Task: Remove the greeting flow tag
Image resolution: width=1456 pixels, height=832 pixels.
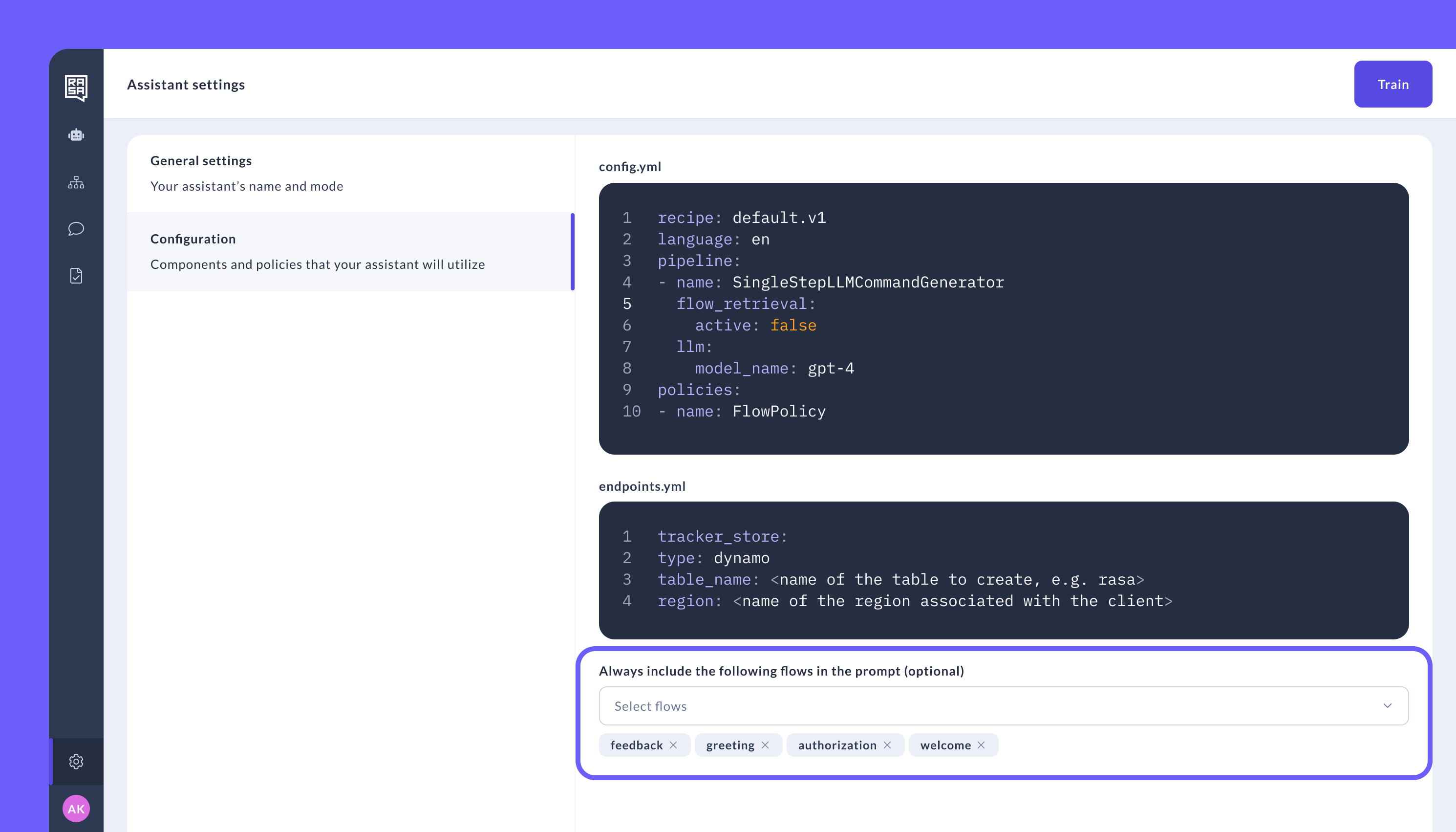Action: click(x=765, y=744)
